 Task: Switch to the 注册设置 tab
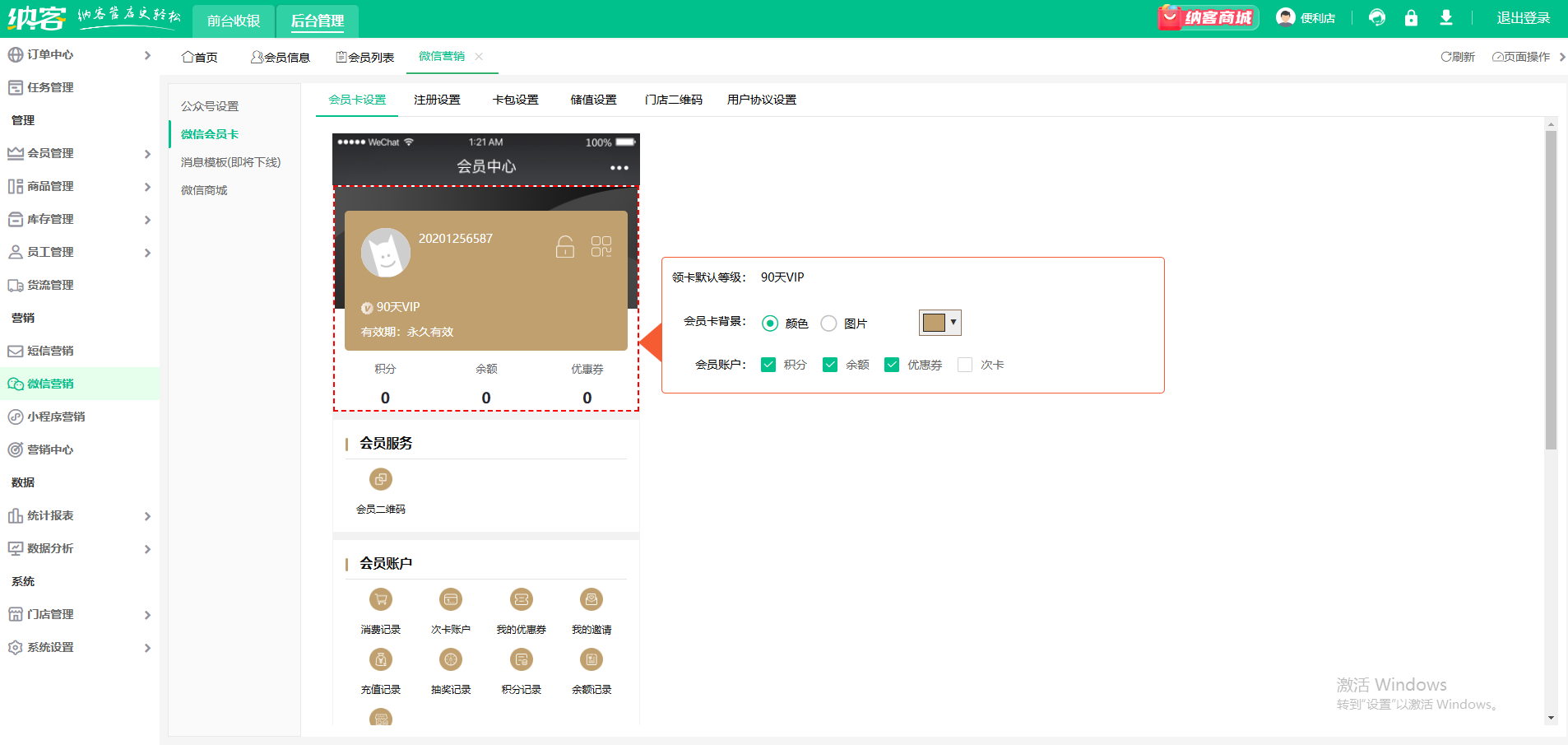(x=437, y=100)
